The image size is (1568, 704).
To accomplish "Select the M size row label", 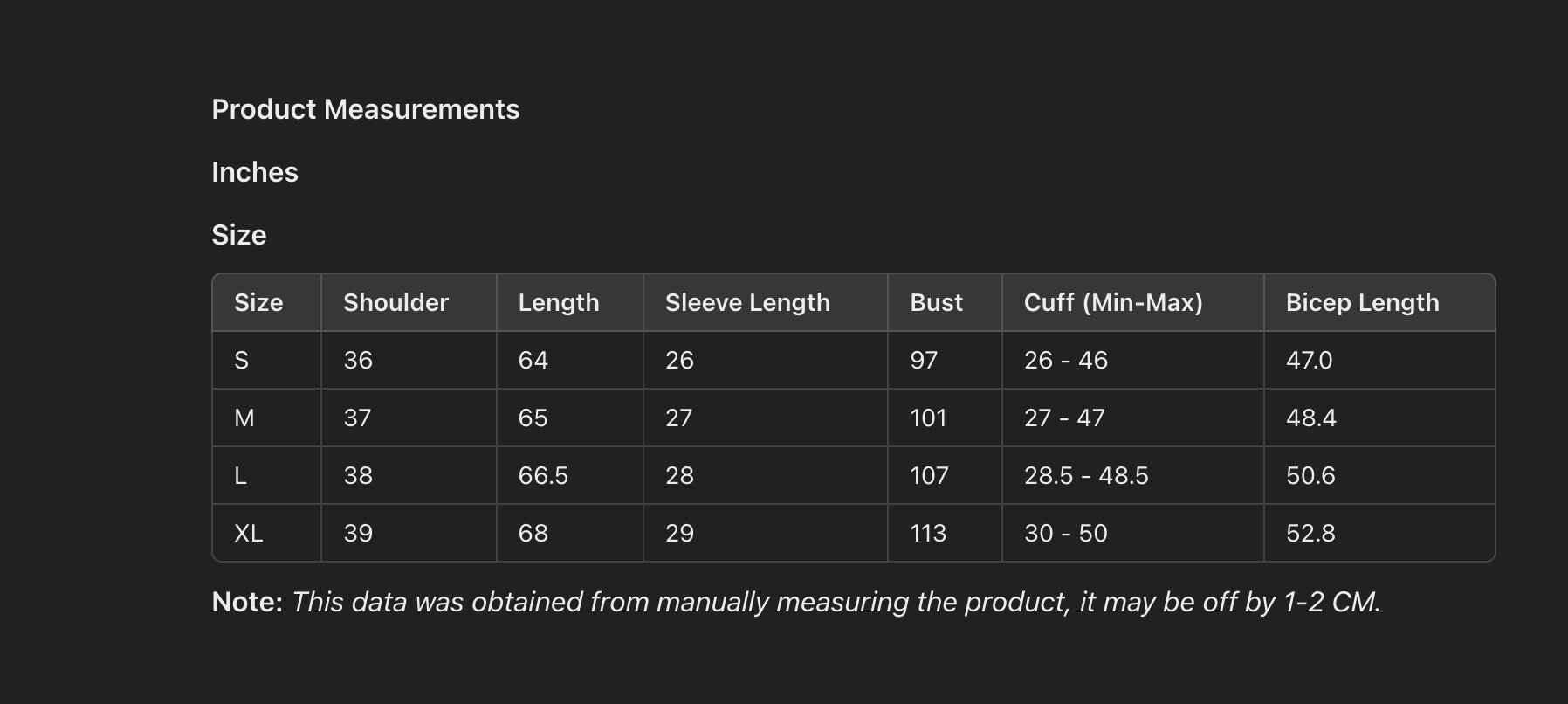I will tap(244, 418).
